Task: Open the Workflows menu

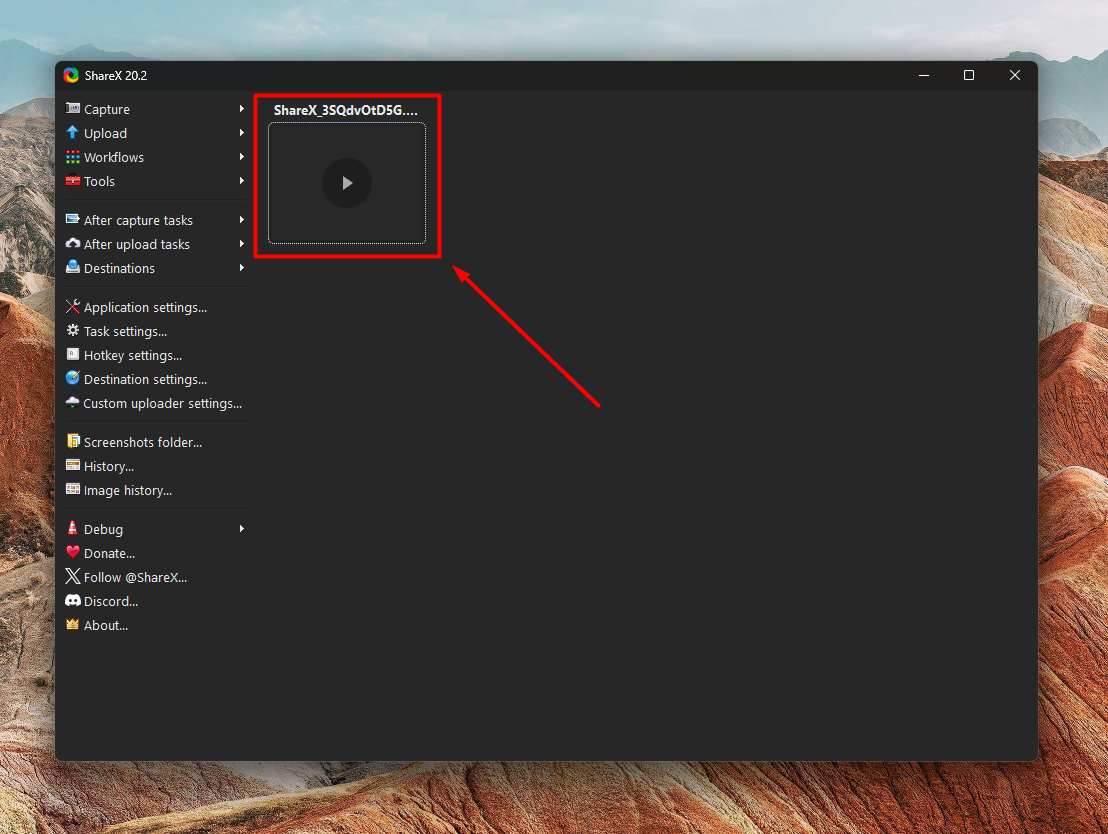Action: [155, 157]
